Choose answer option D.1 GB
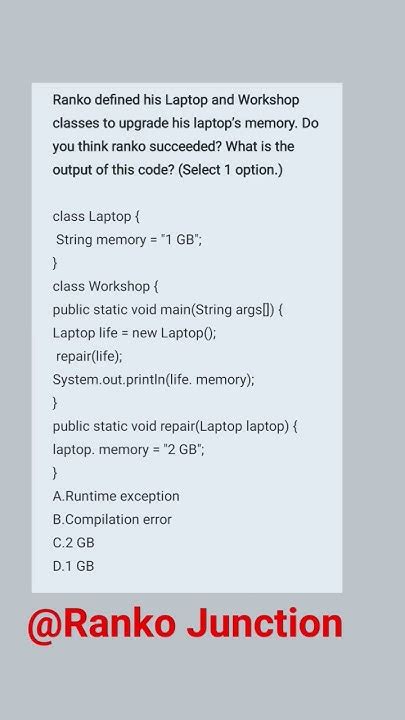 pyautogui.click(x=73, y=566)
